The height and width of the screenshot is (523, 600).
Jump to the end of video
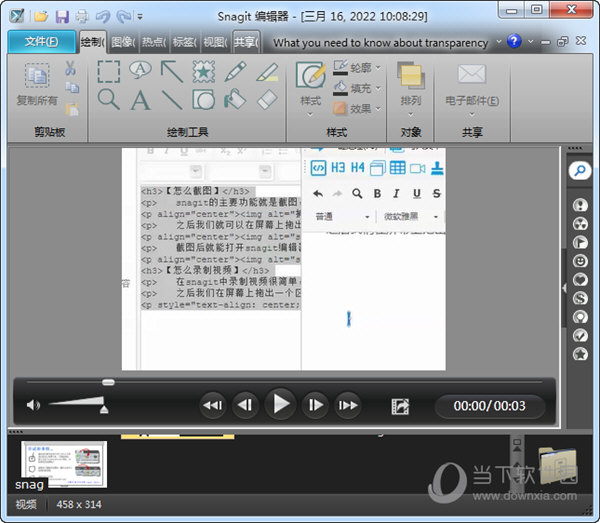(x=348, y=405)
